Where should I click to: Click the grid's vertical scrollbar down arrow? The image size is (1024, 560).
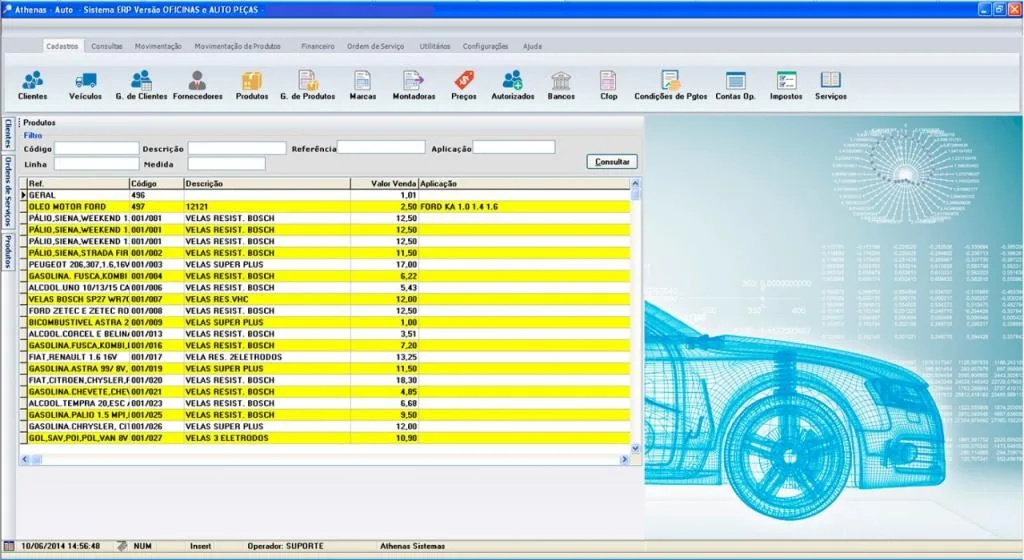pos(635,448)
